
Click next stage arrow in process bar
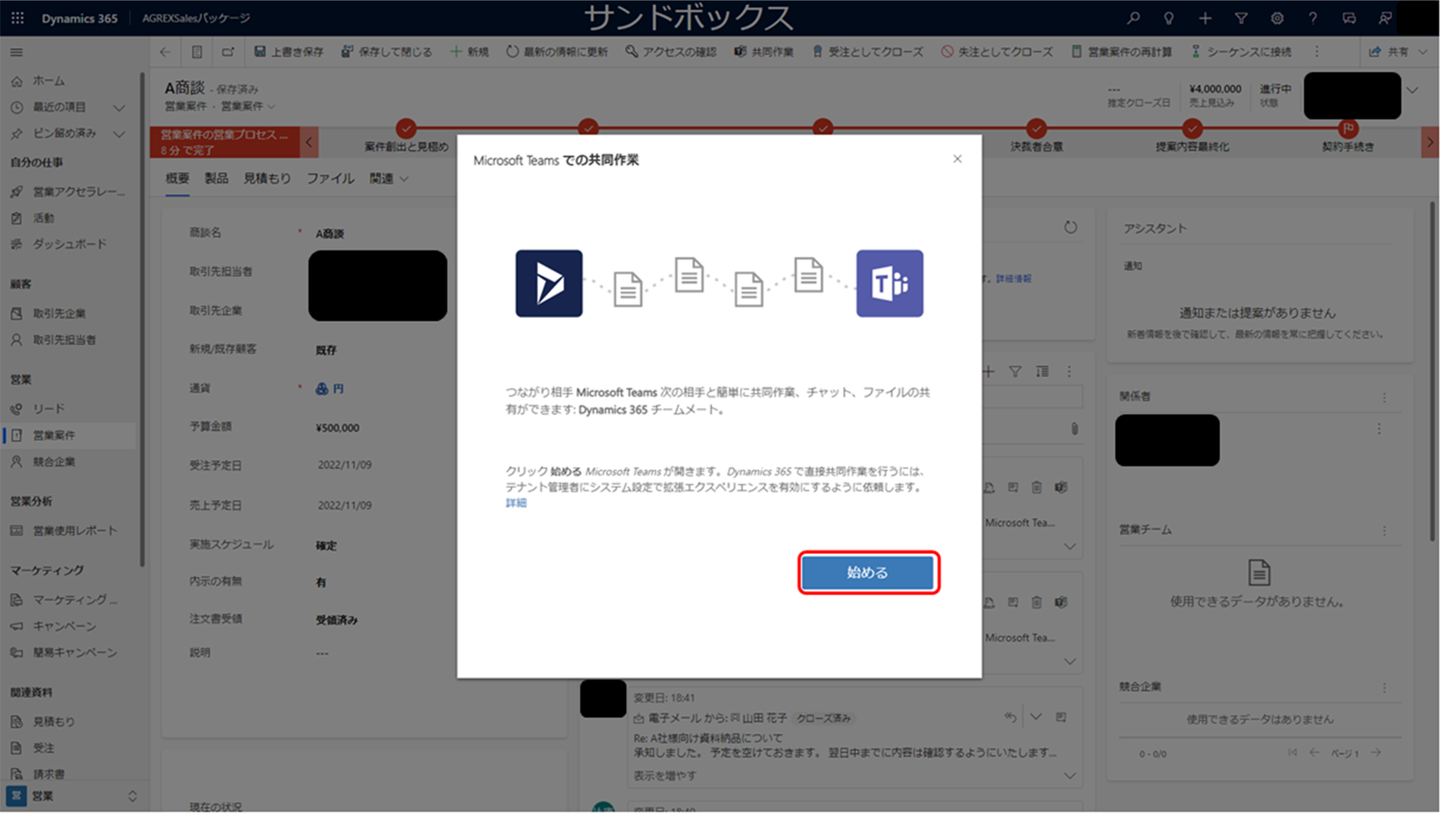pyautogui.click(x=1429, y=142)
